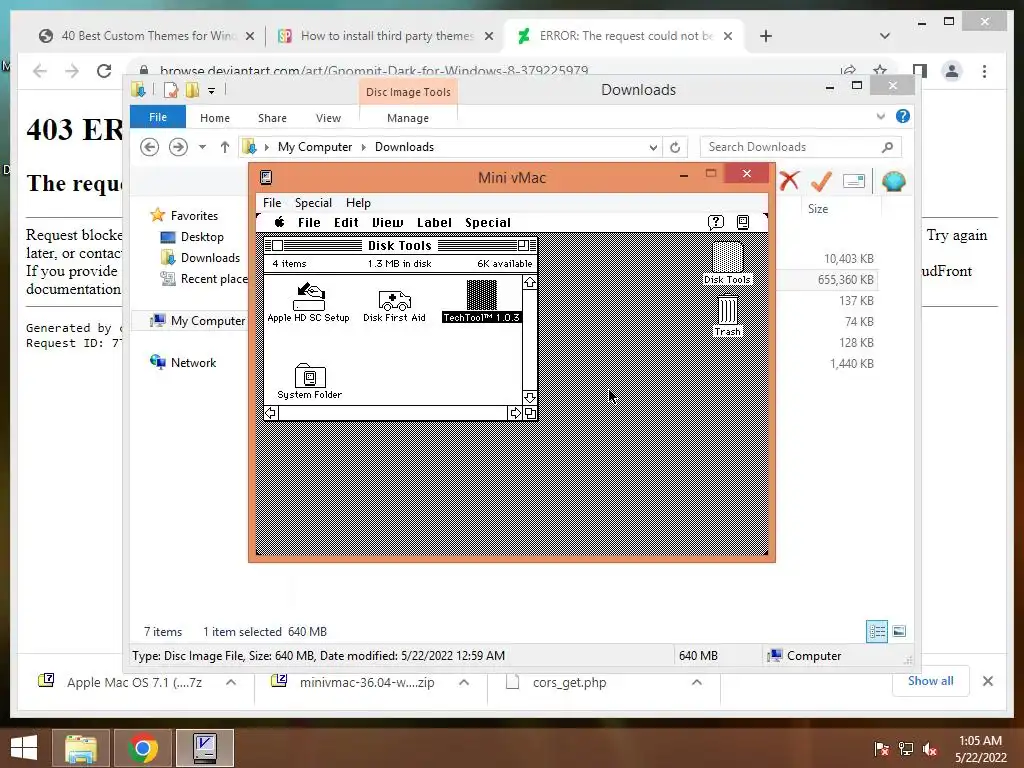Open Explorer help question mark icon
1024x768 pixels.
coord(903,116)
